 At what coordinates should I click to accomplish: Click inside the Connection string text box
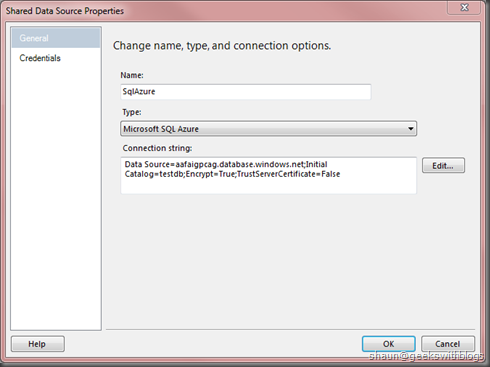click(x=268, y=176)
